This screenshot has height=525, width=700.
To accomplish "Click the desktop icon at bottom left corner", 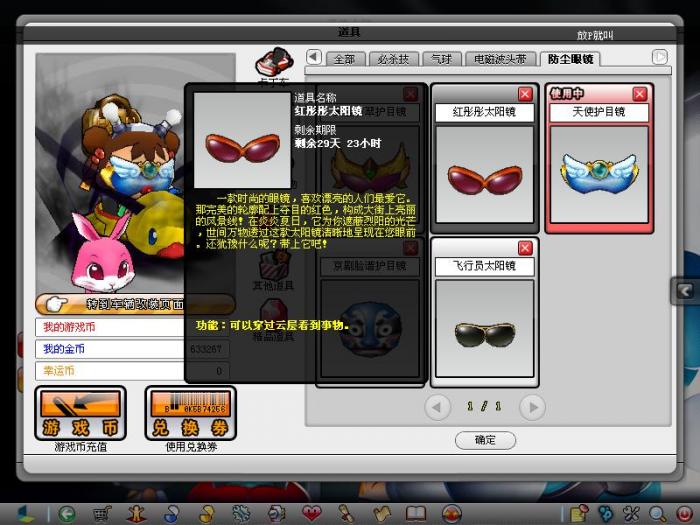I will coord(26,514).
